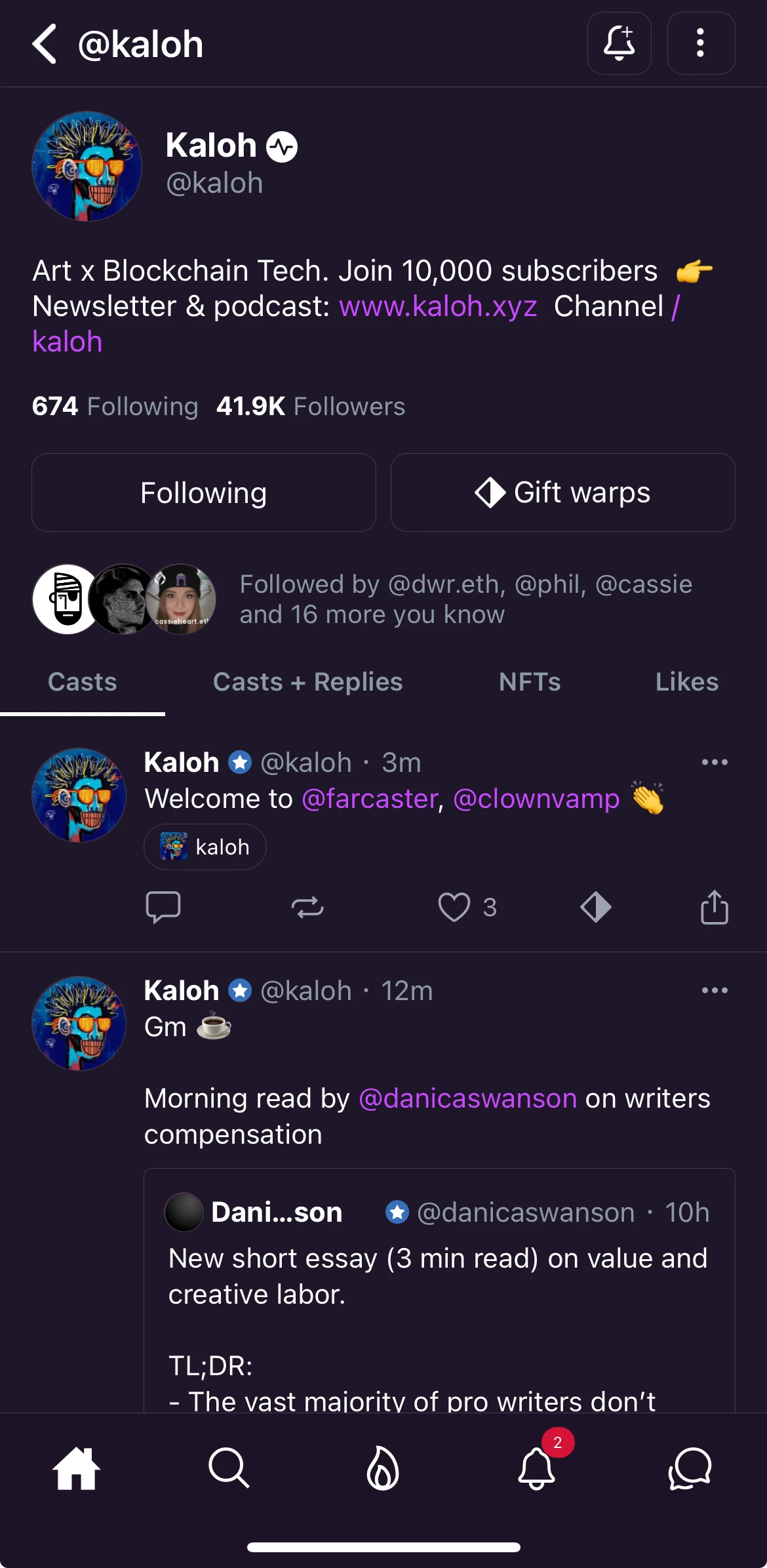
Task: Switch to the NFTs tab
Action: point(530,682)
